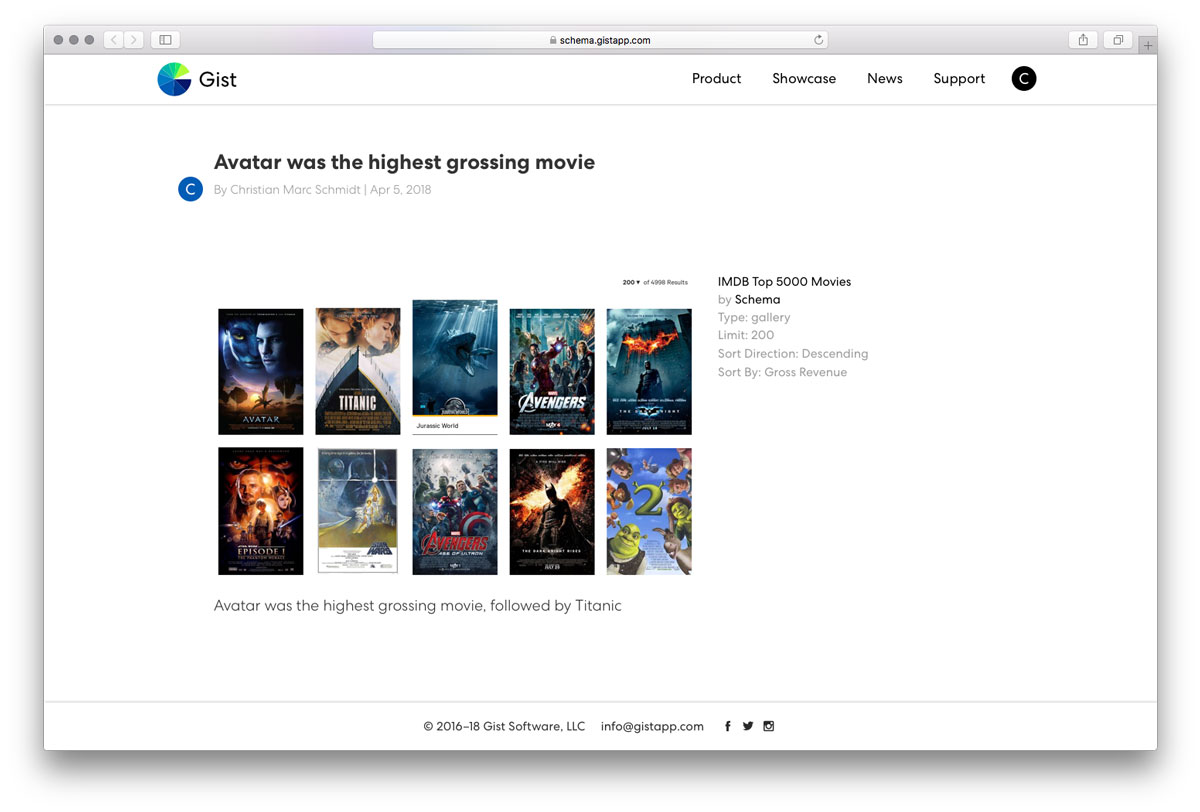Click the Gist logo
Viewport: 1200px width, 812px height.
tap(197, 79)
